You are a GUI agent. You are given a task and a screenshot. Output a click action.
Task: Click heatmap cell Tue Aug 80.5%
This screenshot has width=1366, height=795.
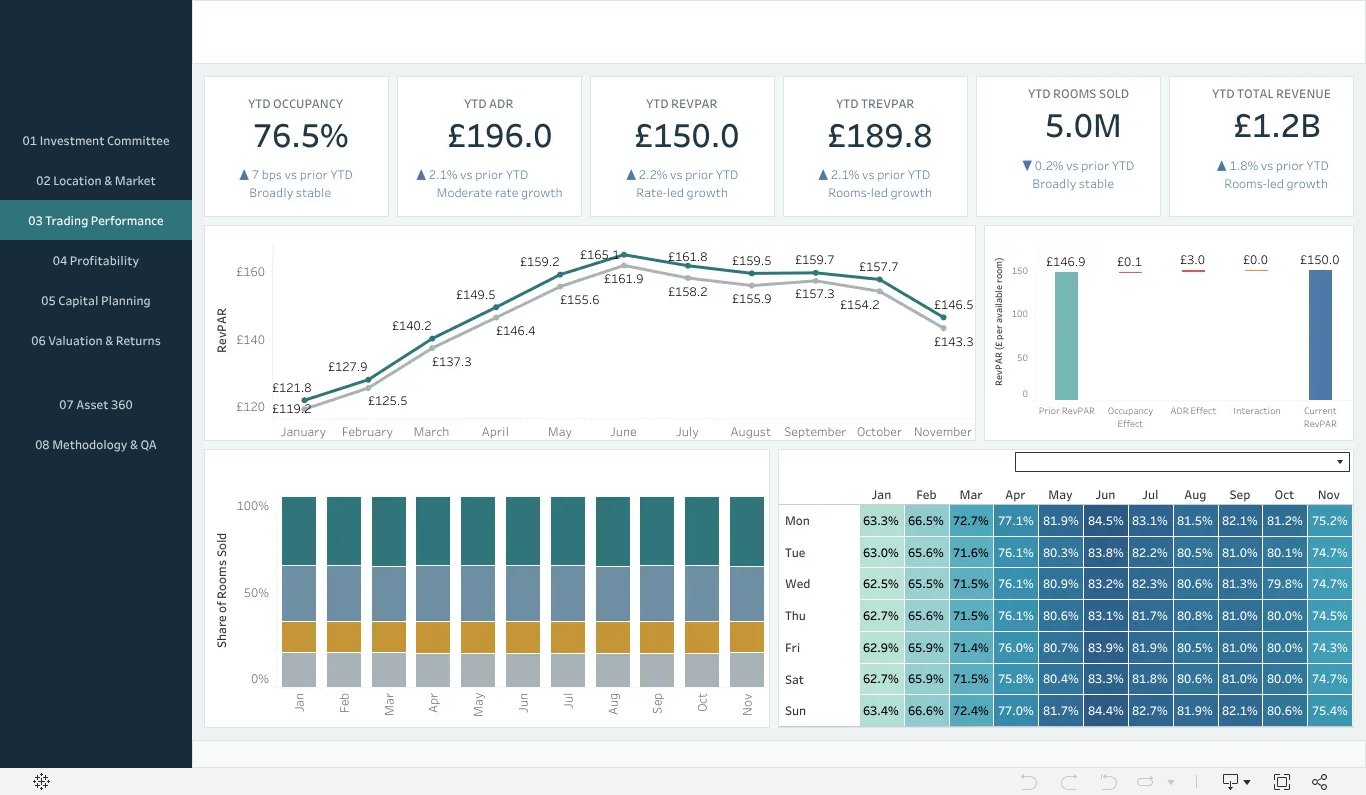[1194, 553]
